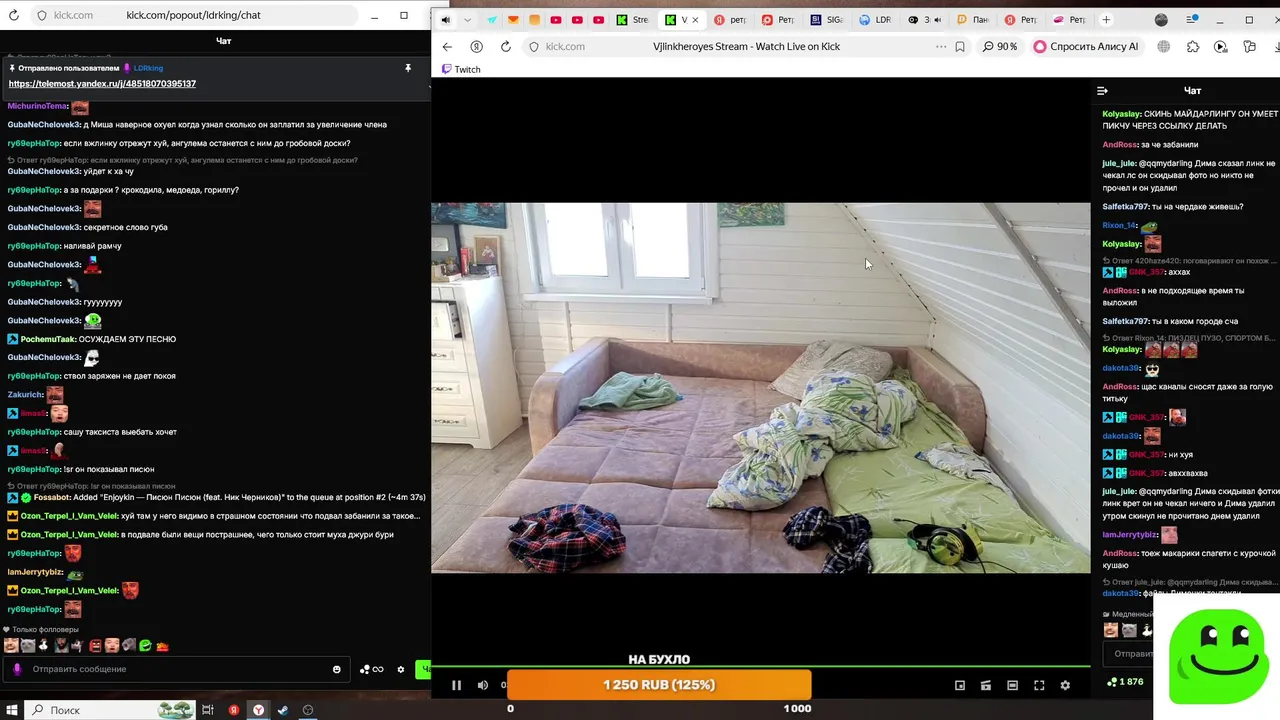Image resolution: width=1280 pixels, height=720 pixels.
Task: Open video player settings gear
Action: click(x=1065, y=685)
